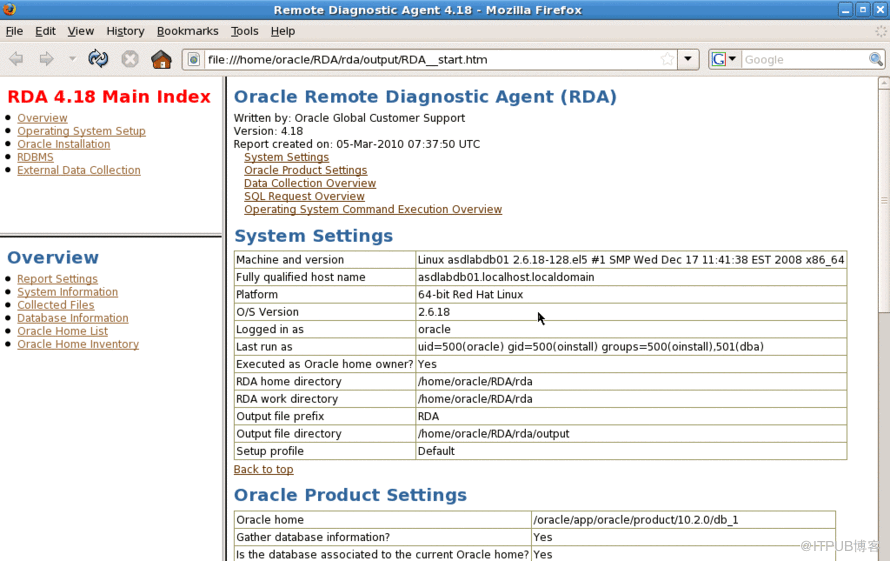Open the RDBMS link
The image size is (890, 561).
[35, 157]
